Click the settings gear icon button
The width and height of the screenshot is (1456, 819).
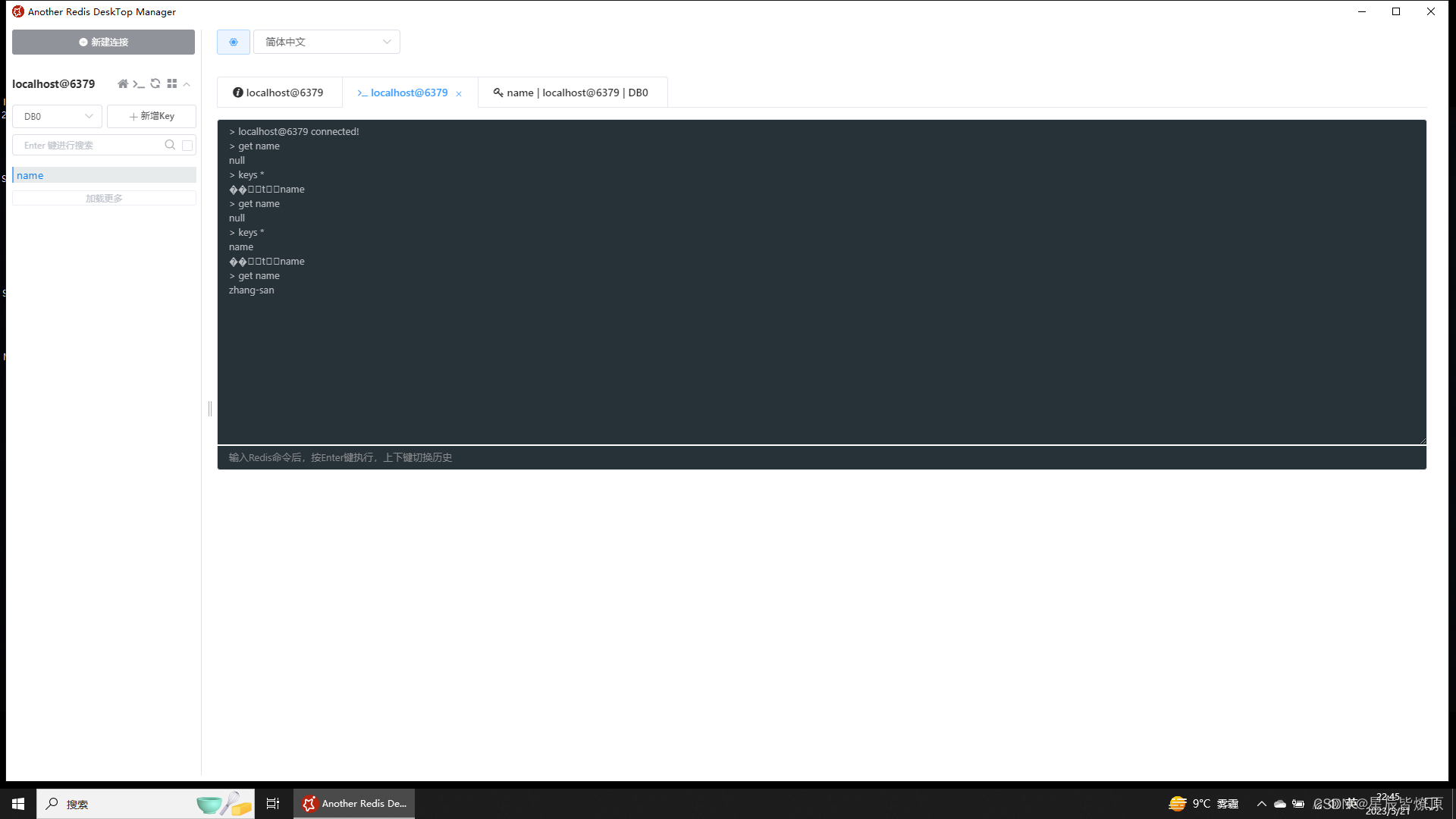[x=233, y=42]
